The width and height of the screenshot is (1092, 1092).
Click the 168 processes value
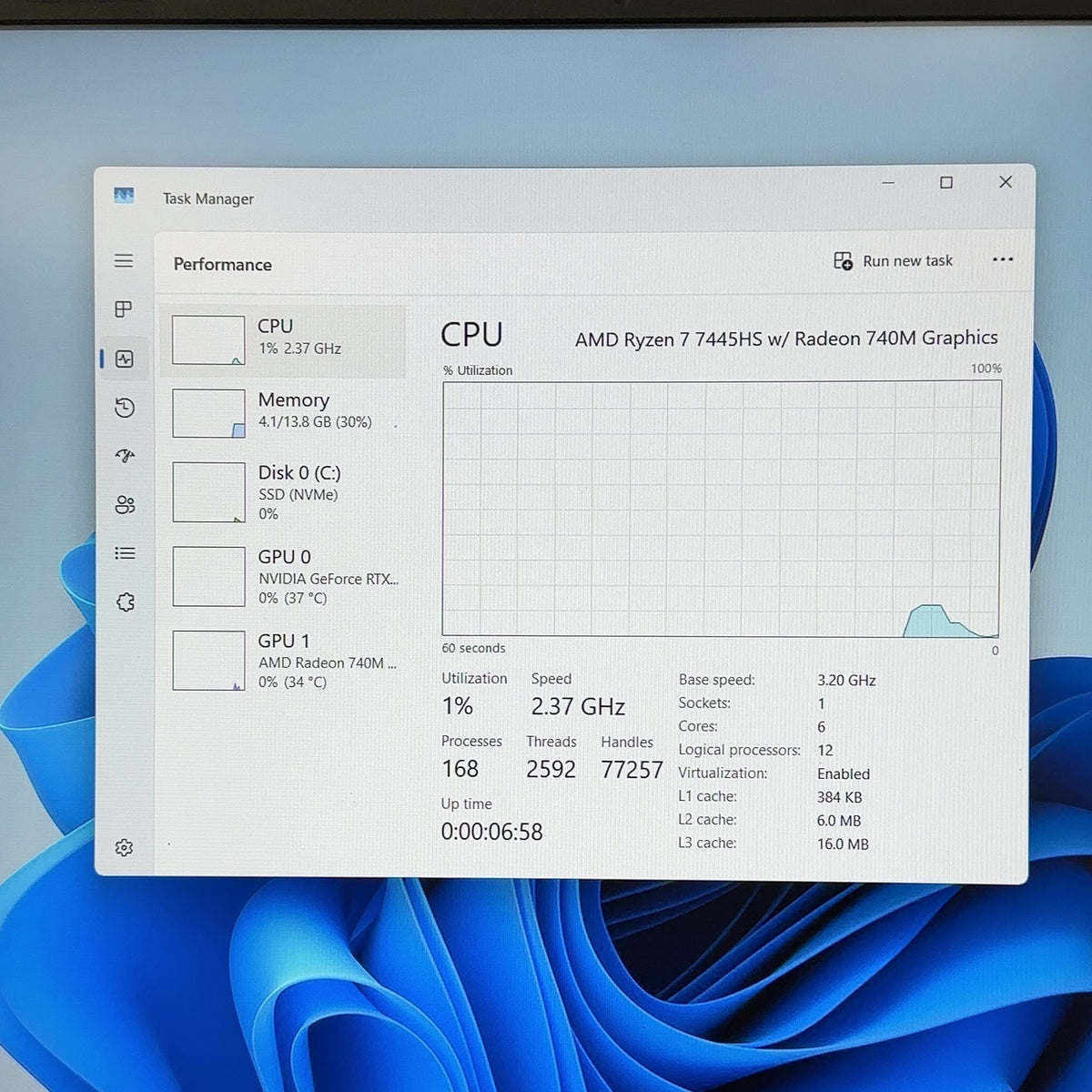[460, 769]
